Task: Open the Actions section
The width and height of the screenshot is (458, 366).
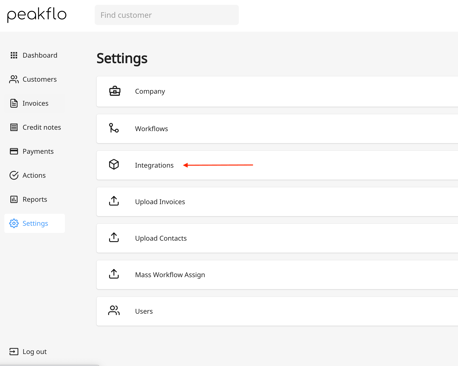Action: [x=34, y=175]
